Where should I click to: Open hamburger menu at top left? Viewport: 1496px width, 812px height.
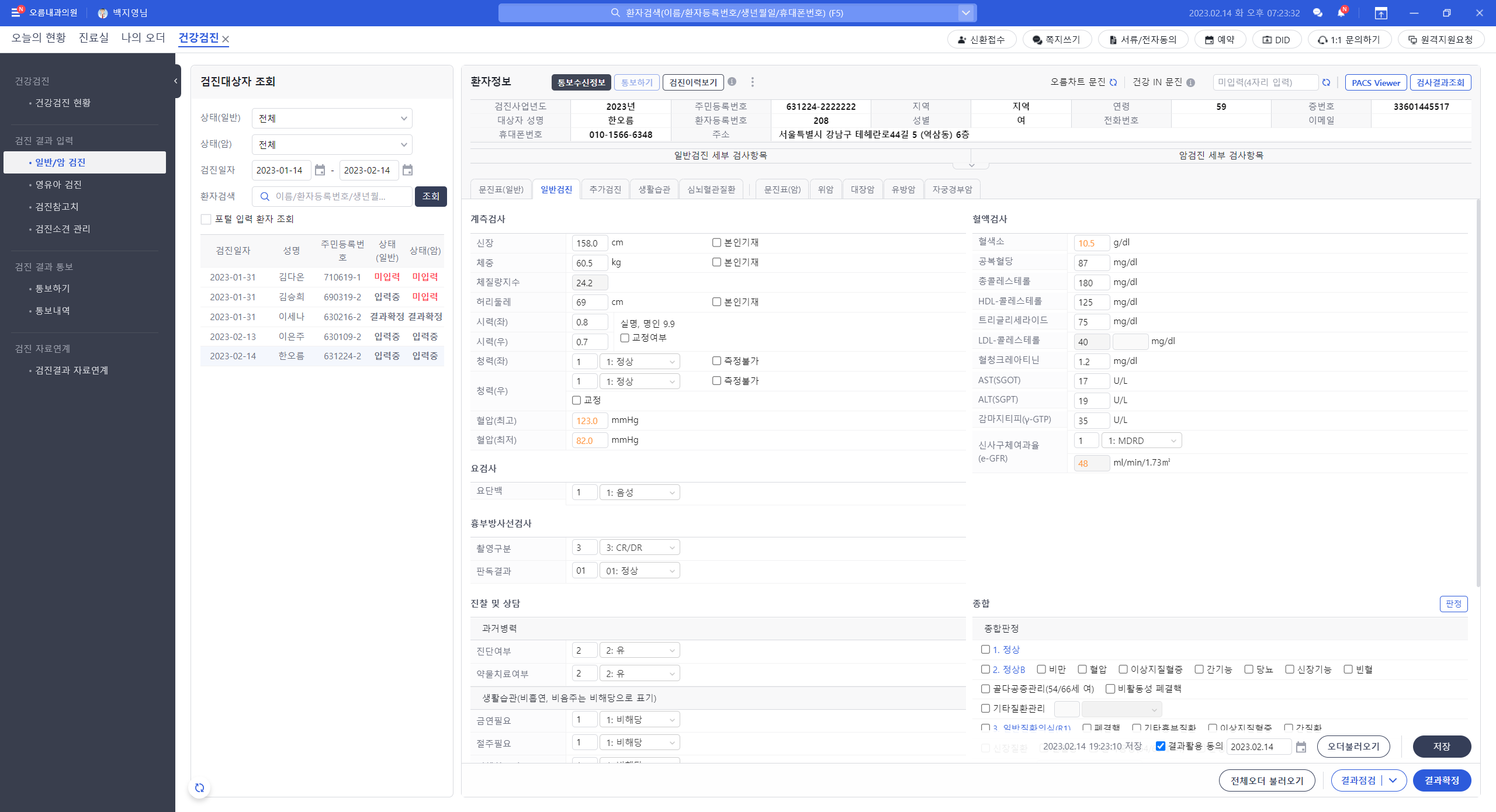point(16,12)
